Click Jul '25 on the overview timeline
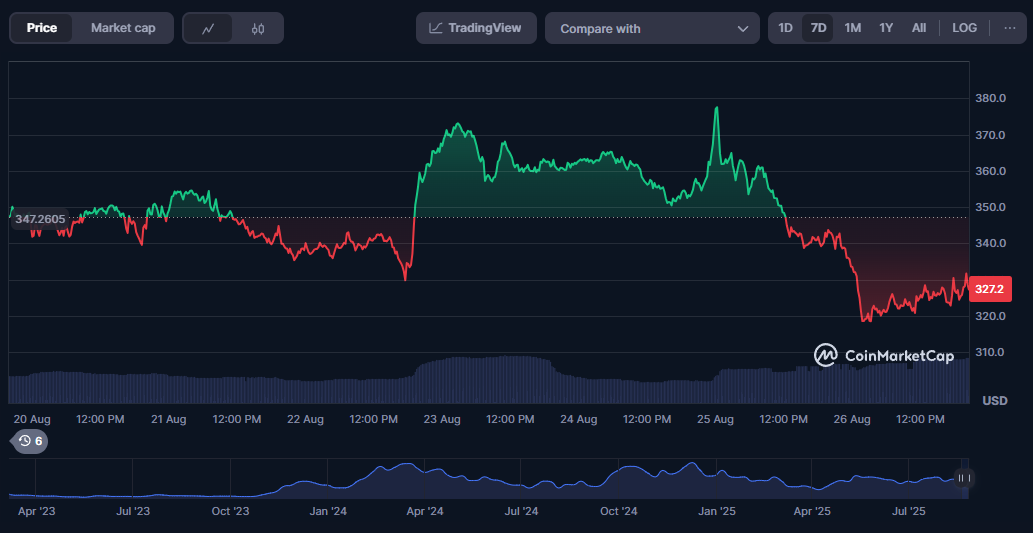This screenshot has width=1033, height=533. pyautogui.click(x=909, y=511)
